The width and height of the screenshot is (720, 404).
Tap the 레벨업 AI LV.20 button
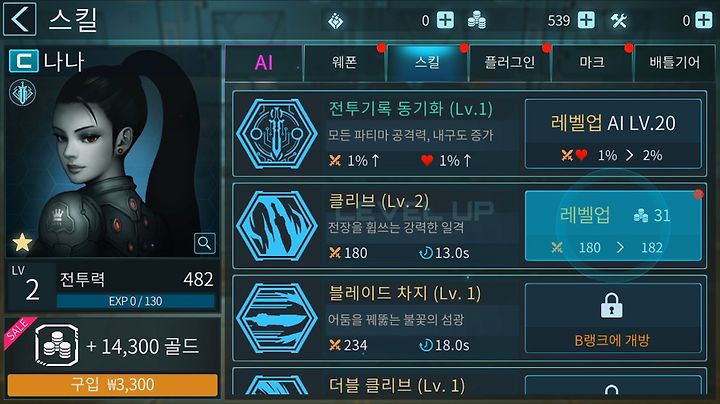tap(613, 134)
